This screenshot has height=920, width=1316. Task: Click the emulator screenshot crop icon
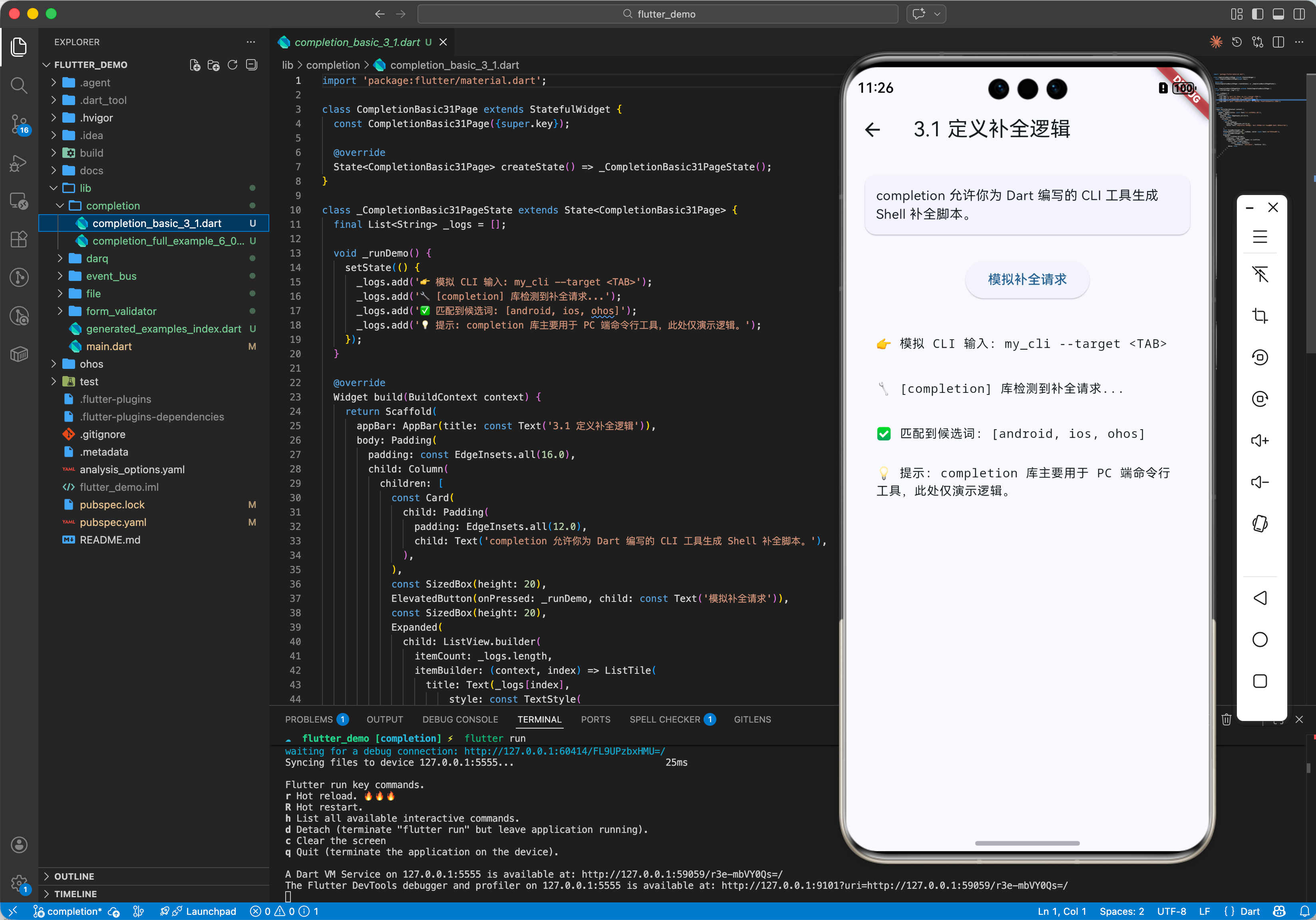click(1259, 315)
